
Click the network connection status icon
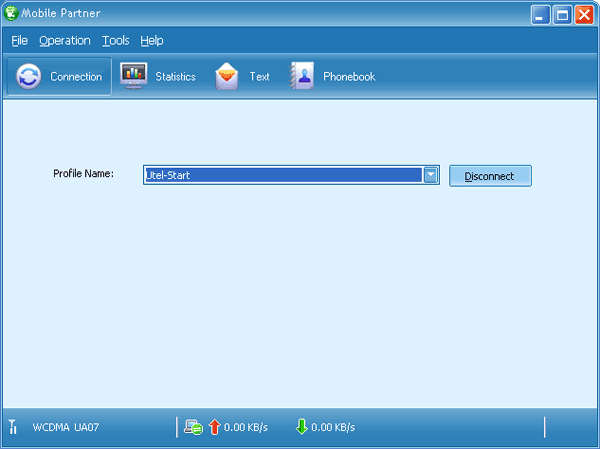(x=193, y=427)
